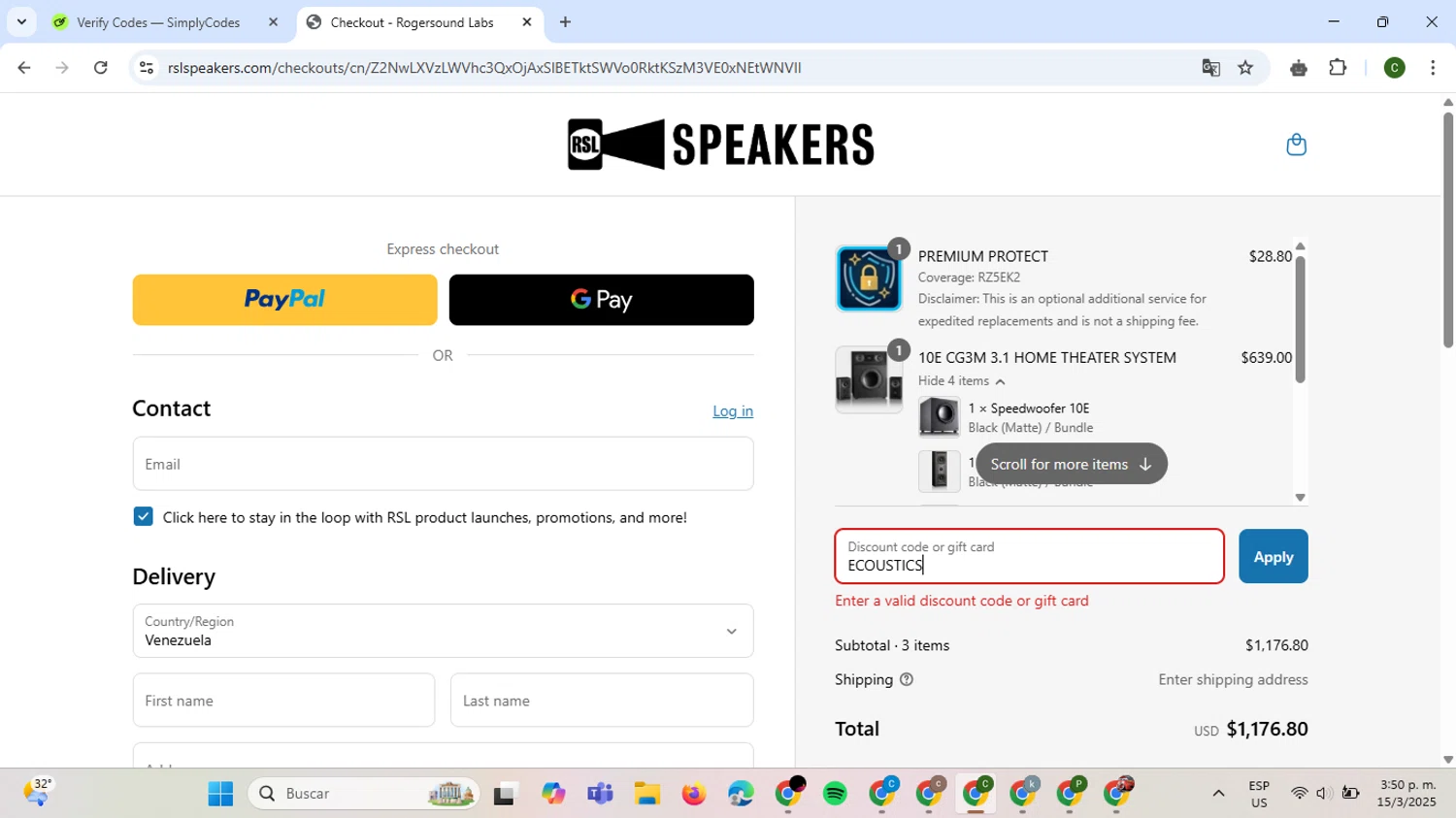This screenshot has width=1456, height=818.
Task: Click the 10E CG3M home theater thumbnail
Action: (x=869, y=379)
